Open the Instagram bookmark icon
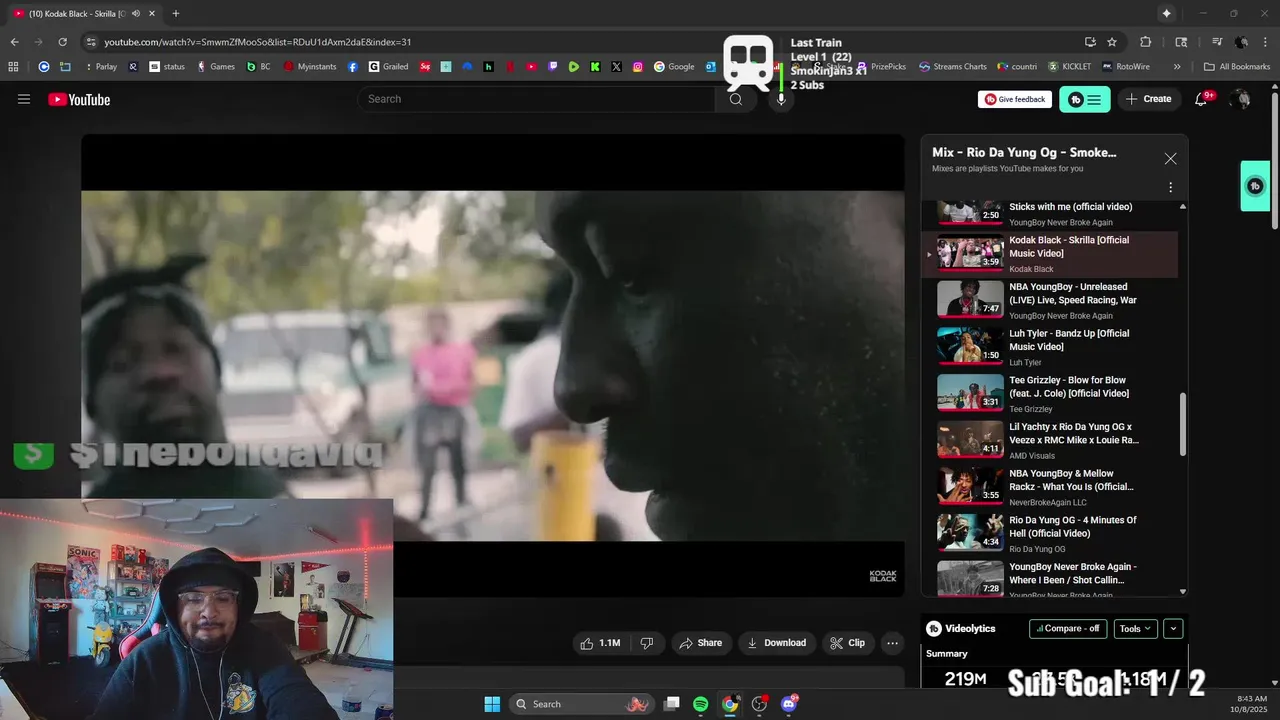Screen dimensions: 1280x720 click(x=637, y=67)
